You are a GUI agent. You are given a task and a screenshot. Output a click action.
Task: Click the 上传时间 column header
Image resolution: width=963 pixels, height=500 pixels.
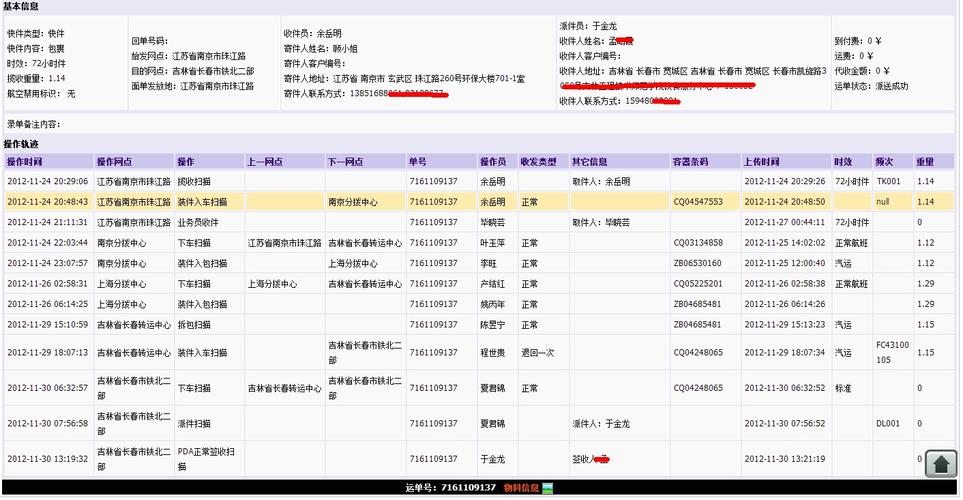[x=762, y=162]
